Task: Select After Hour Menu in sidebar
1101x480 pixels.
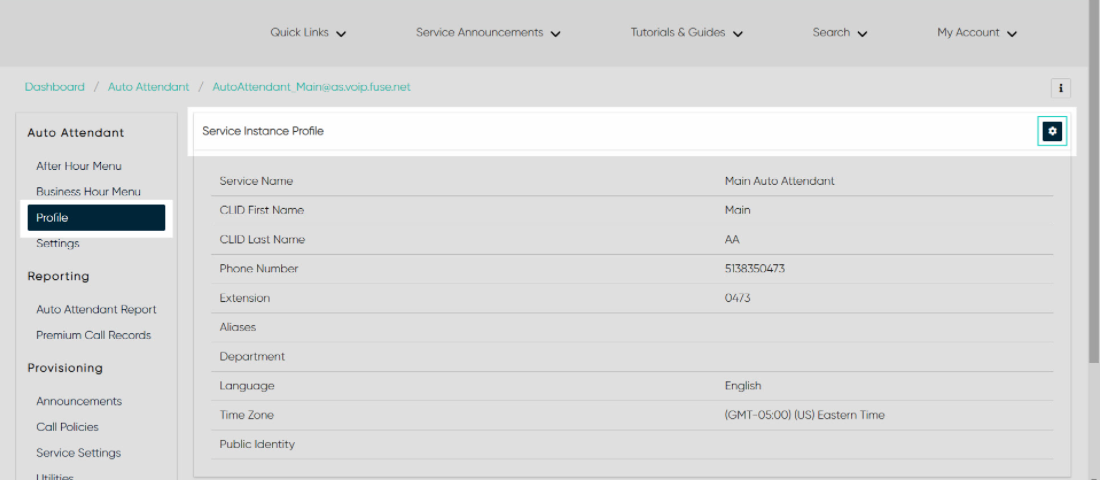Action: point(79,166)
